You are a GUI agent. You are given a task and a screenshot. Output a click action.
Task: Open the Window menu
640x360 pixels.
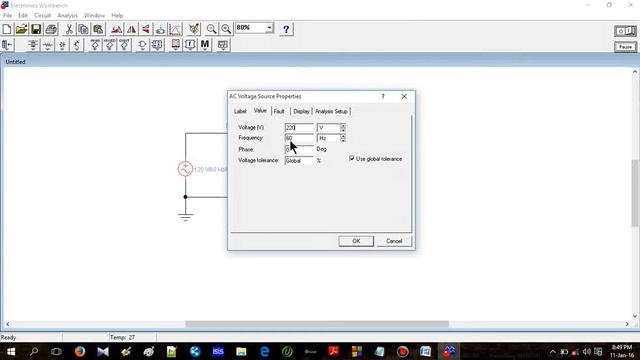click(x=94, y=16)
